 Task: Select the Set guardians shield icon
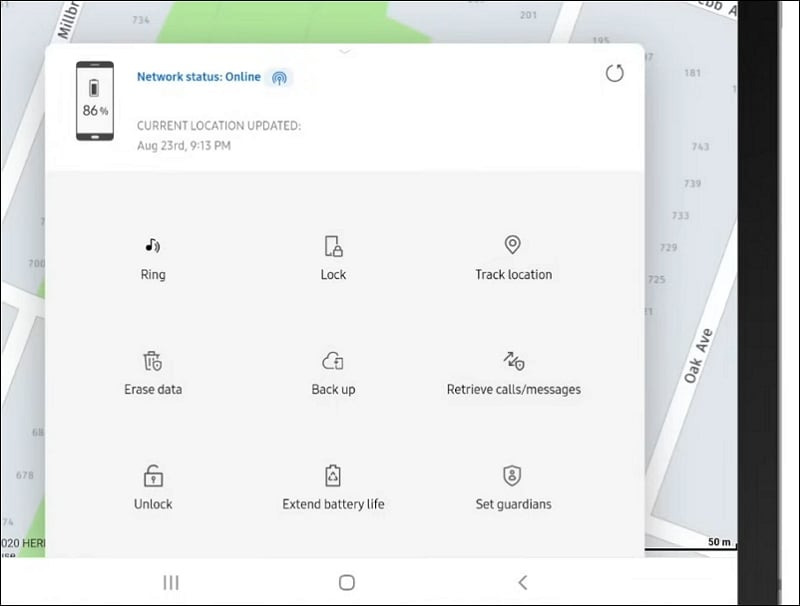pyautogui.click(x=513, y=474)
